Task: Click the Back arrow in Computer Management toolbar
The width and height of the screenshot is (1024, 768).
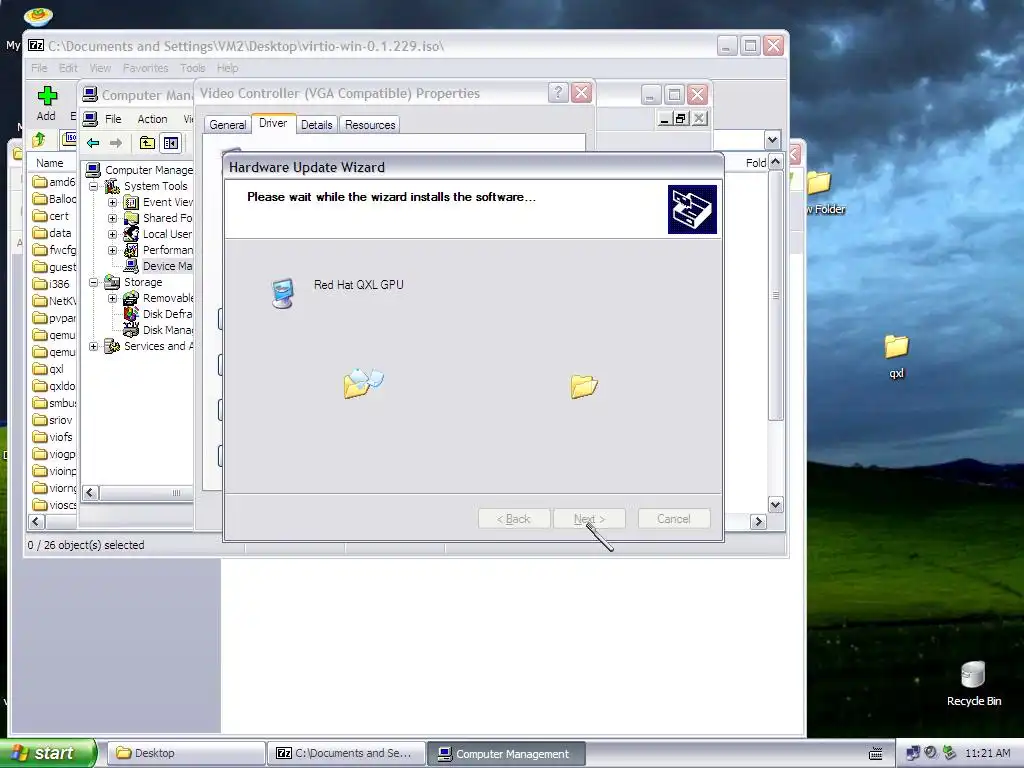Action: pos(93,143)
